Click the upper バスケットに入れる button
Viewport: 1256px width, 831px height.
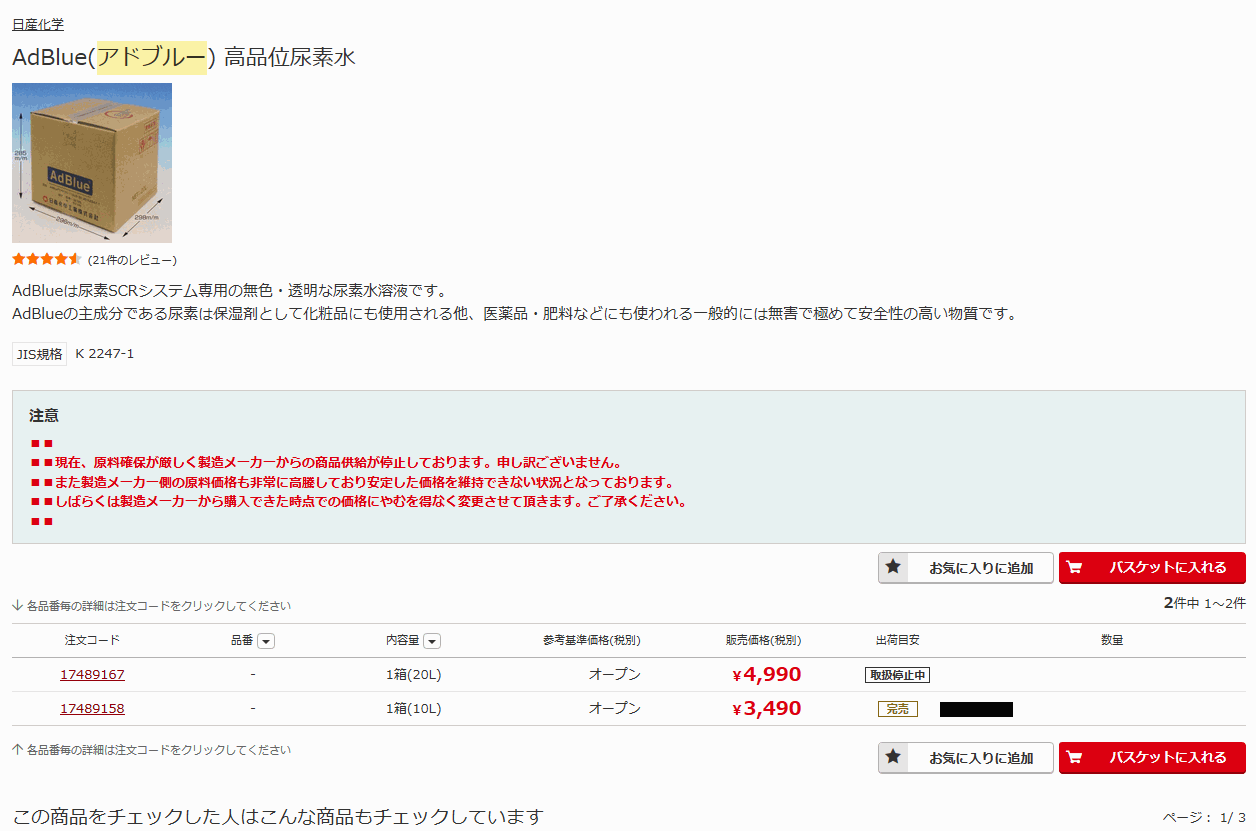[1152, 568]
